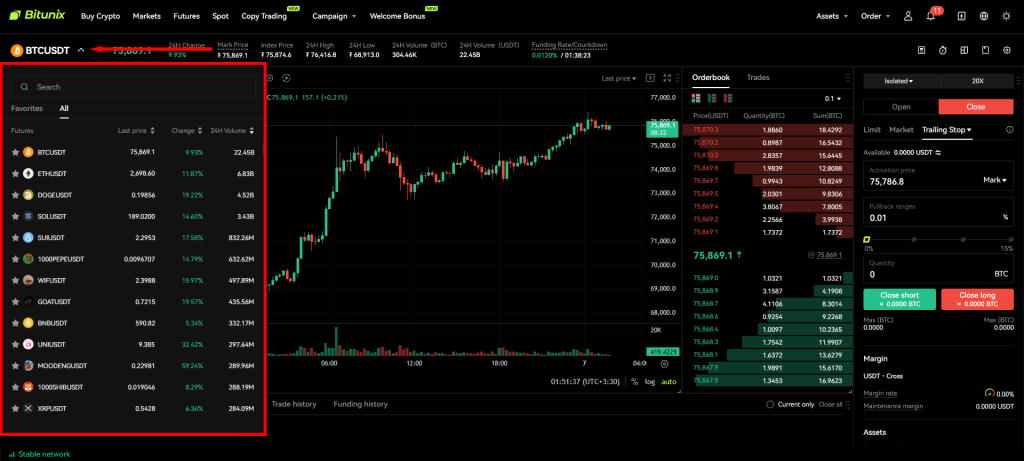Screen dimensions: 1024x461
Task: Toggle log scale on chart
Action: [x=650, y=381]
